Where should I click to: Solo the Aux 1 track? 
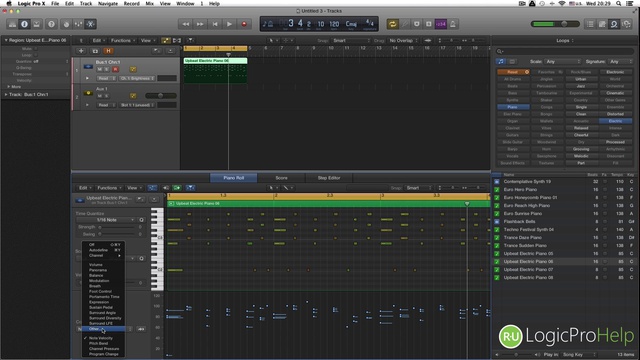tap(107, 96)
